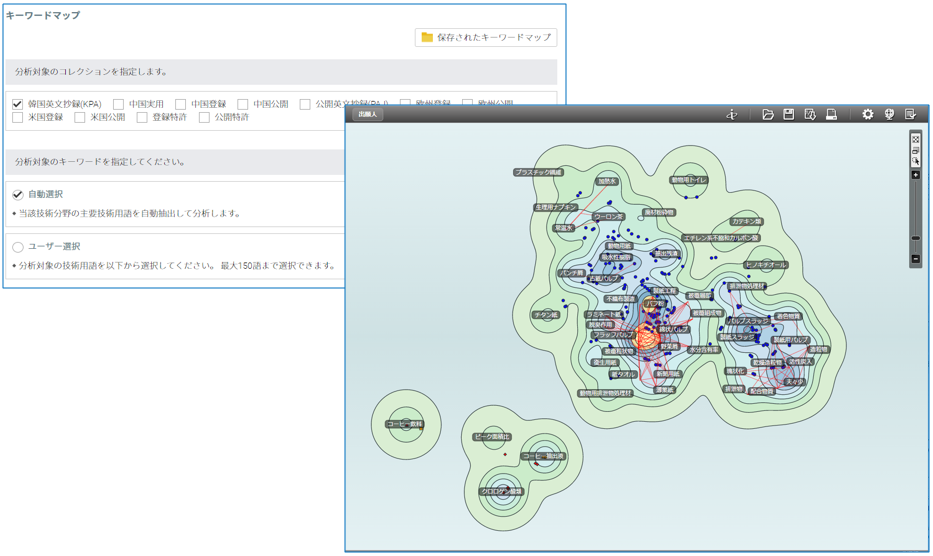933x556 pixels.
Task: Click the zoom slider handle
Action: point(915,238)
